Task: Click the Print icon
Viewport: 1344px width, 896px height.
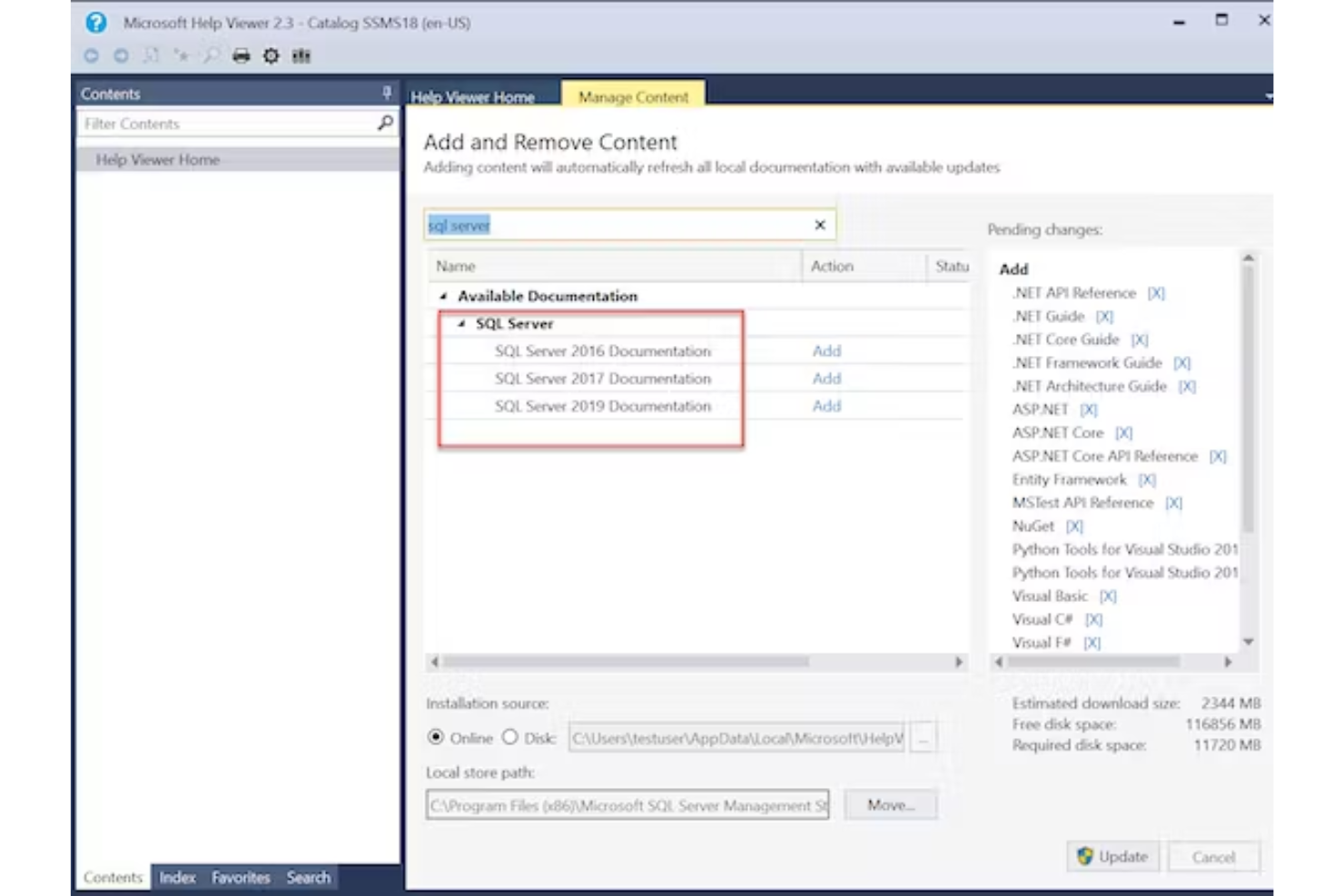Action: click(241, 55)
